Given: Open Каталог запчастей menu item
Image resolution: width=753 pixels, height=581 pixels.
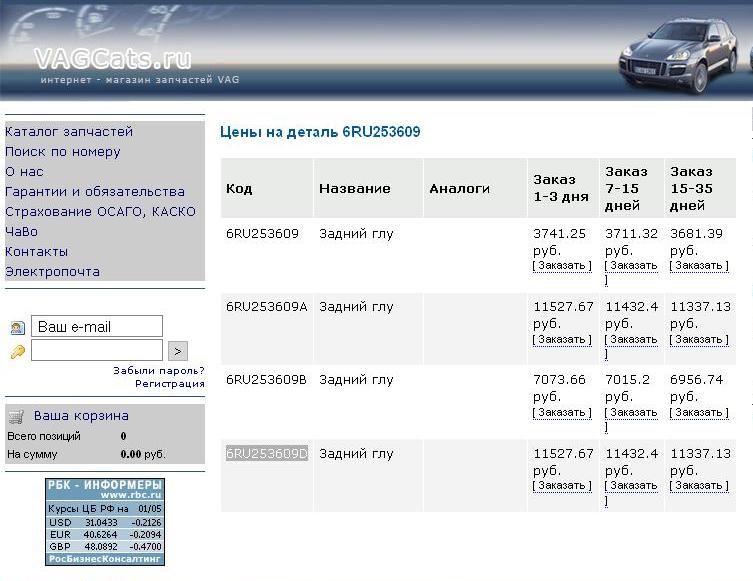Looking at the screenshot, I should coord(69,132).
